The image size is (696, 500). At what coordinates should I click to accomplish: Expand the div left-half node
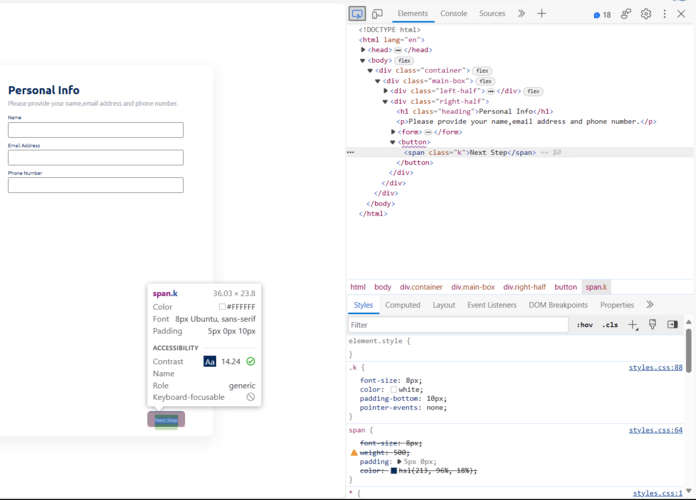(385, 91)
